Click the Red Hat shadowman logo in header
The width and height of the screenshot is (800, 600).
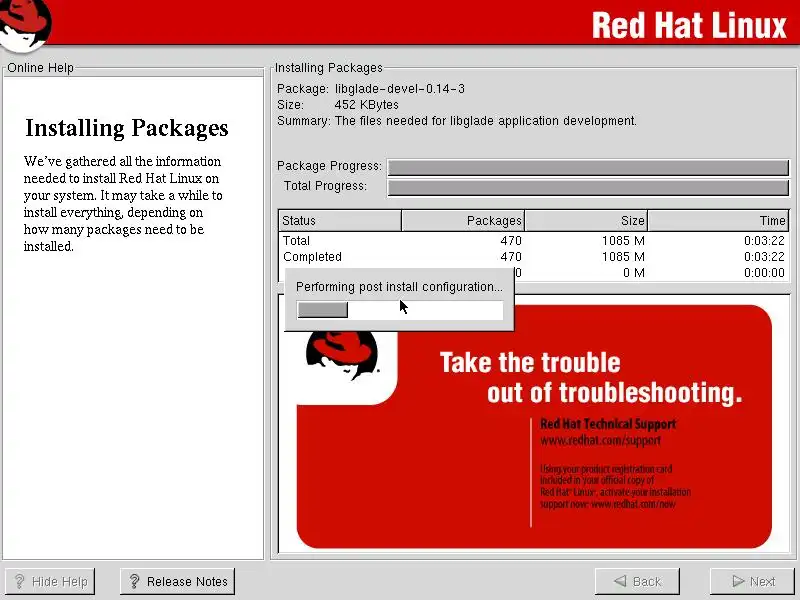25,24
